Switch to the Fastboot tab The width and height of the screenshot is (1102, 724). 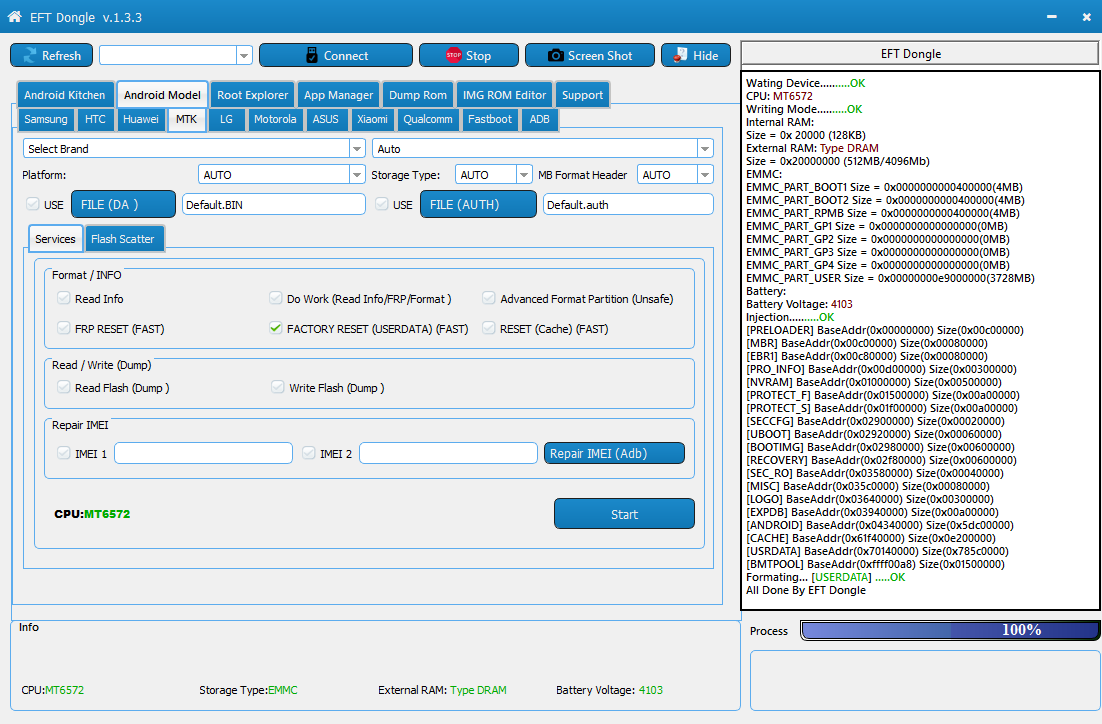[490, 119]
